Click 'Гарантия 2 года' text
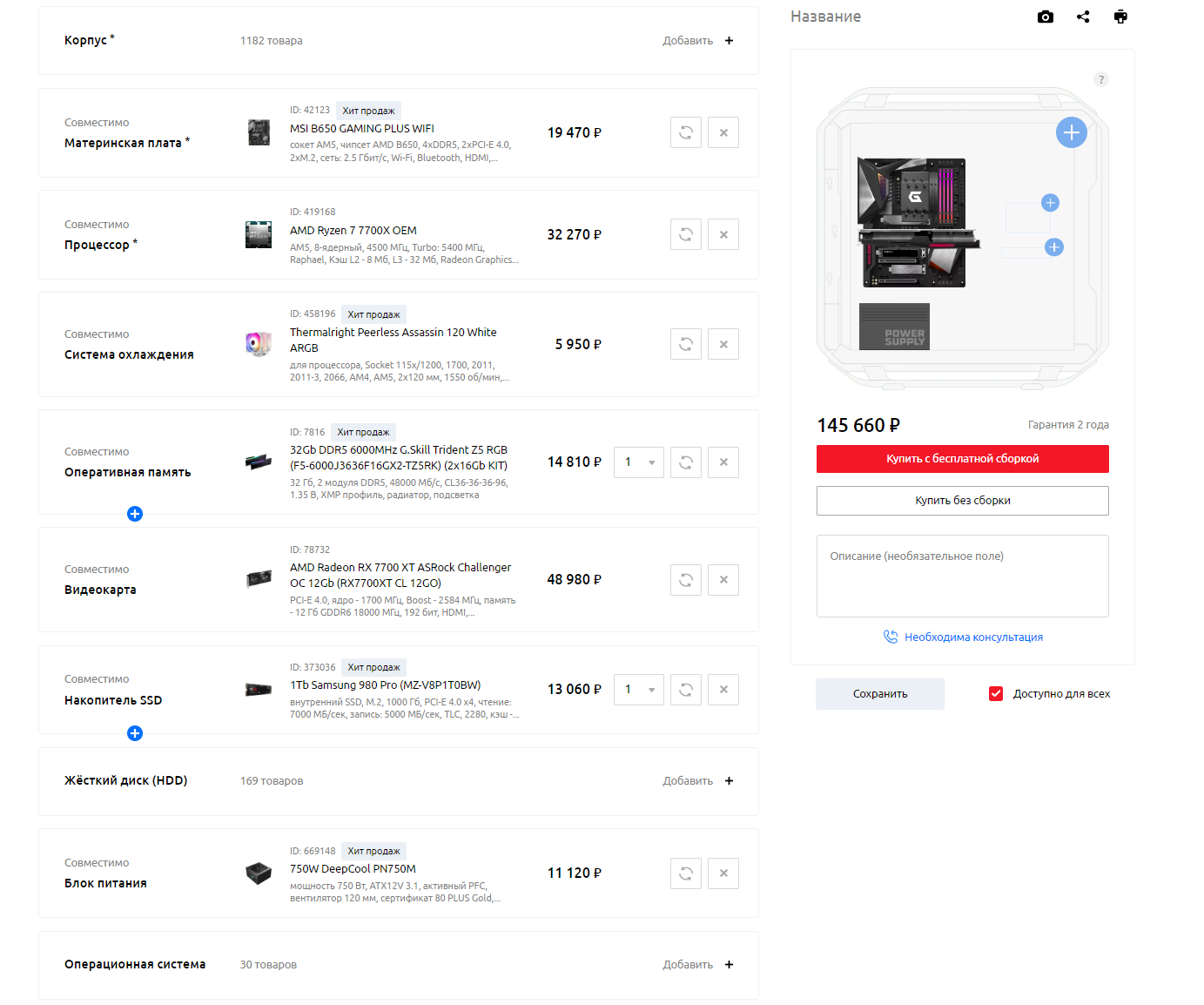Image resolution: width=1204 pixels, height=1005 pixels. point(1068,425)
